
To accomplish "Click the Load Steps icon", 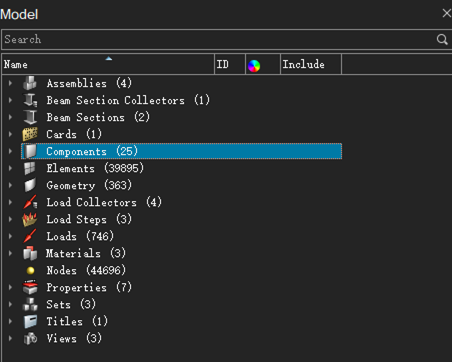I will [x=30, y=219].
